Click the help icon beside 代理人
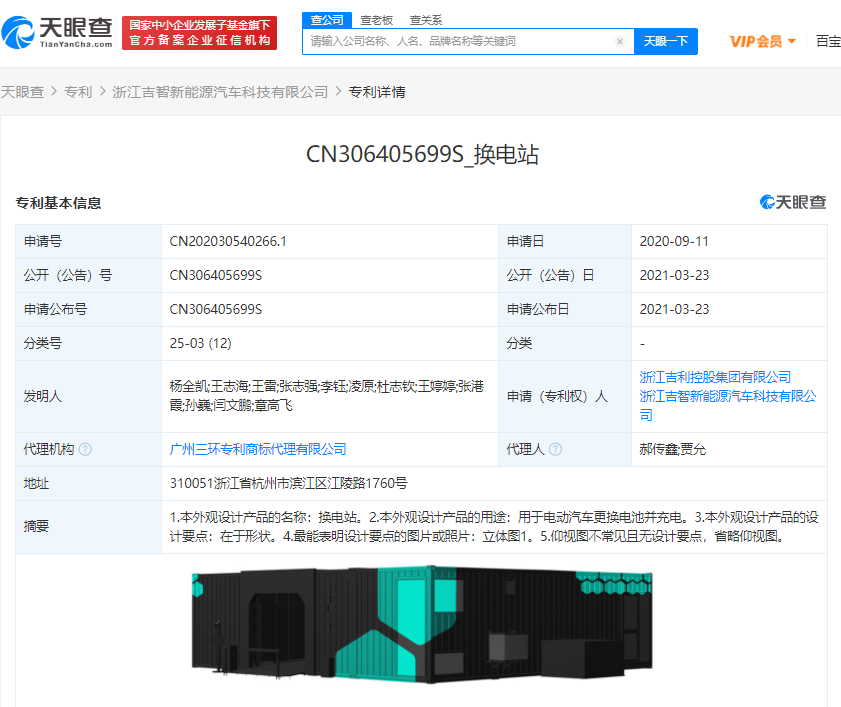Viewport: 841px width, 707px height. [556, 450]
